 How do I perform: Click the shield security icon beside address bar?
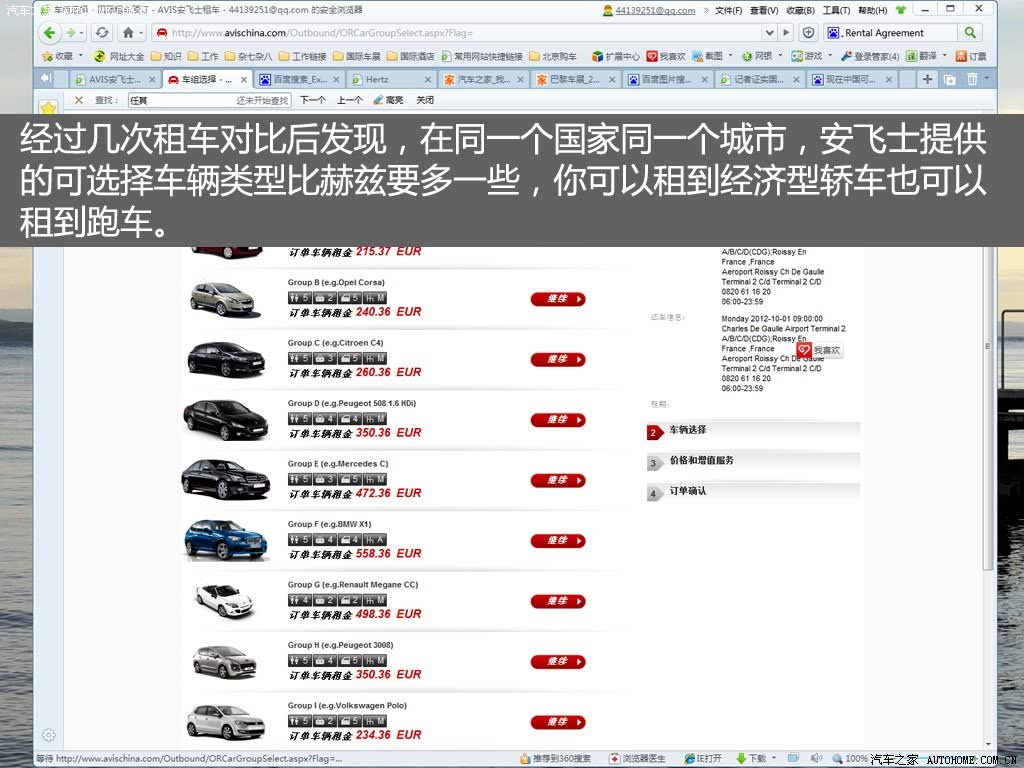(x=808, y=33)
